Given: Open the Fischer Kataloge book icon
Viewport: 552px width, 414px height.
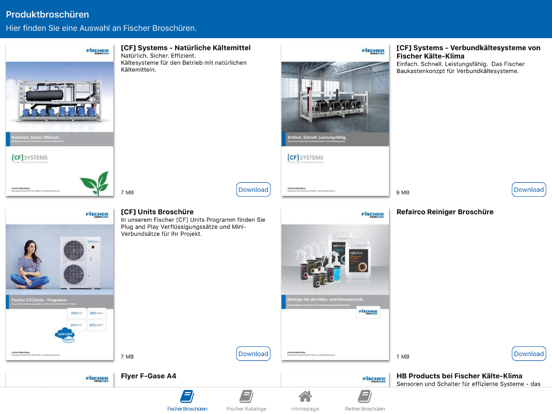Looking at the screenshot, I should (x=246, y=396).
